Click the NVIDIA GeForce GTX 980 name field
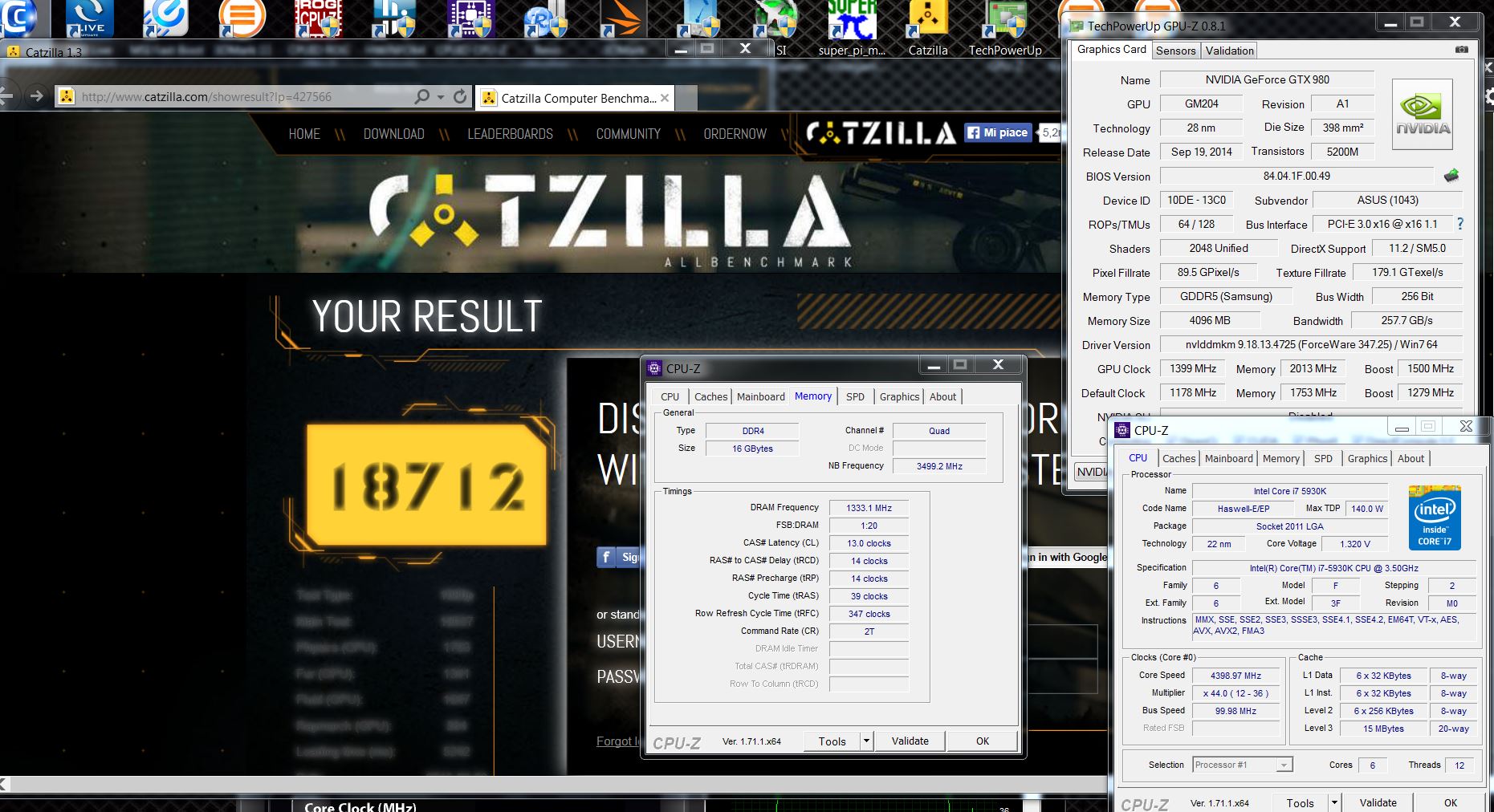 tap(1267, 79)
